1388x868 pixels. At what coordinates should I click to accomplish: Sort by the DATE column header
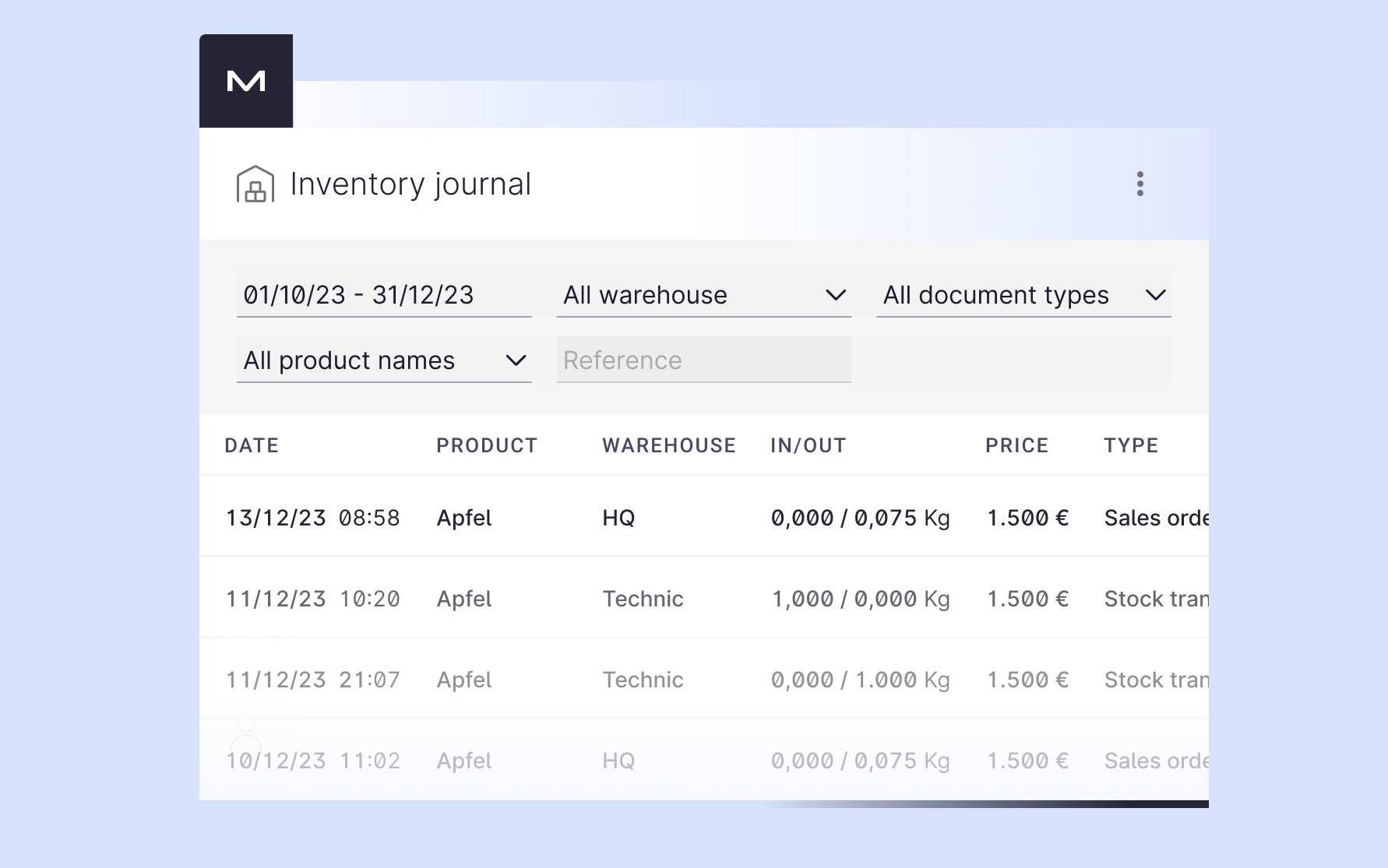click(x=252, y=445)
